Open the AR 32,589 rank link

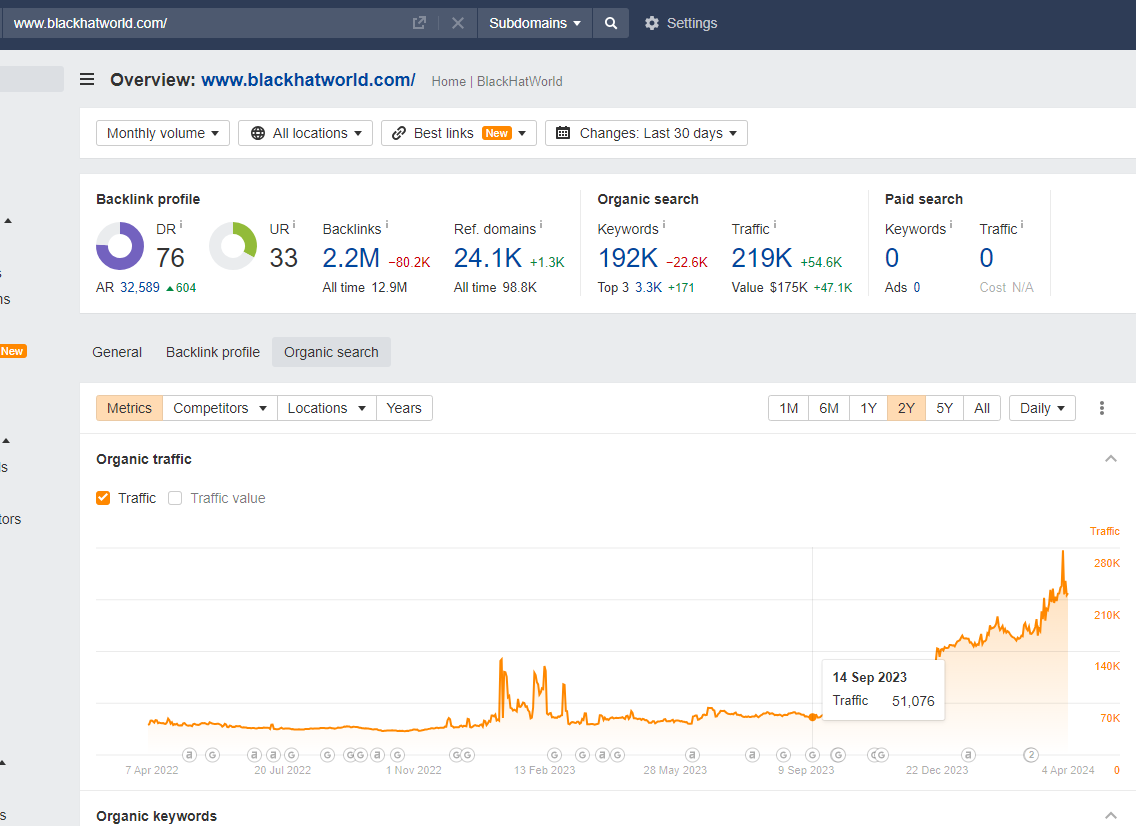pyautogui.click(x=140, y=288)
